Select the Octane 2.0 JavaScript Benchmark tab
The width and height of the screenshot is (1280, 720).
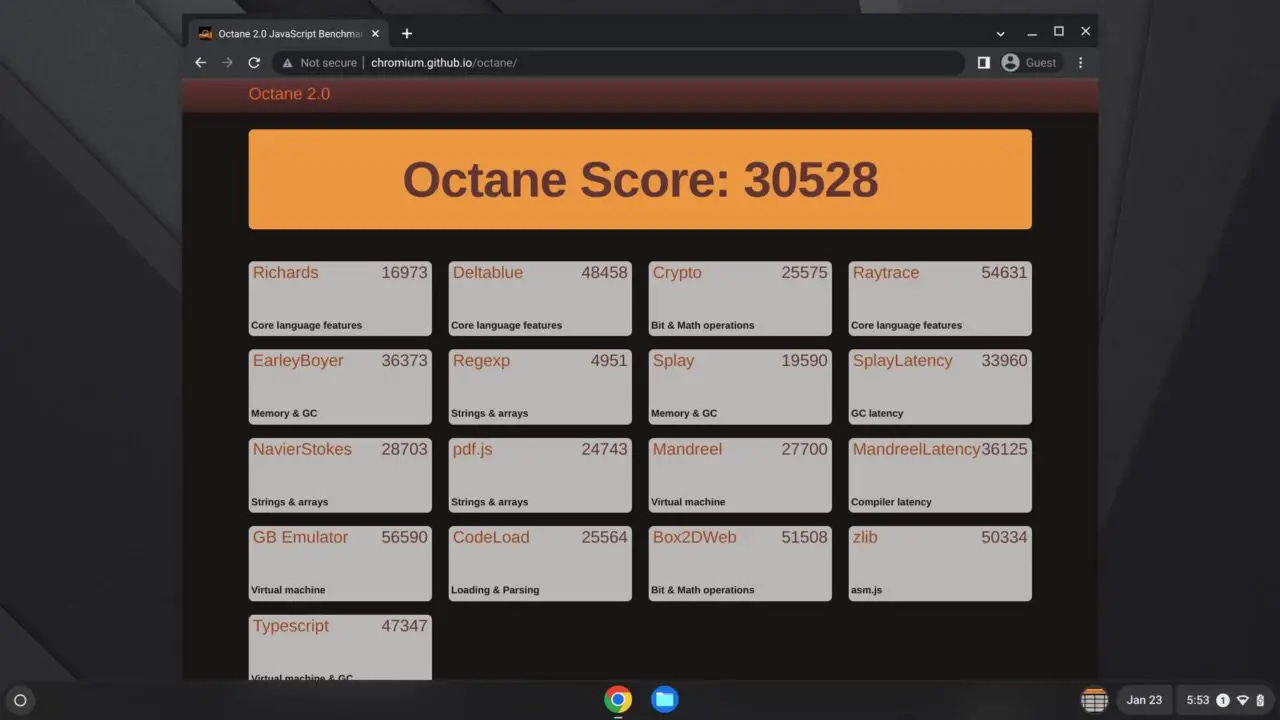click(x=289, y=33)
